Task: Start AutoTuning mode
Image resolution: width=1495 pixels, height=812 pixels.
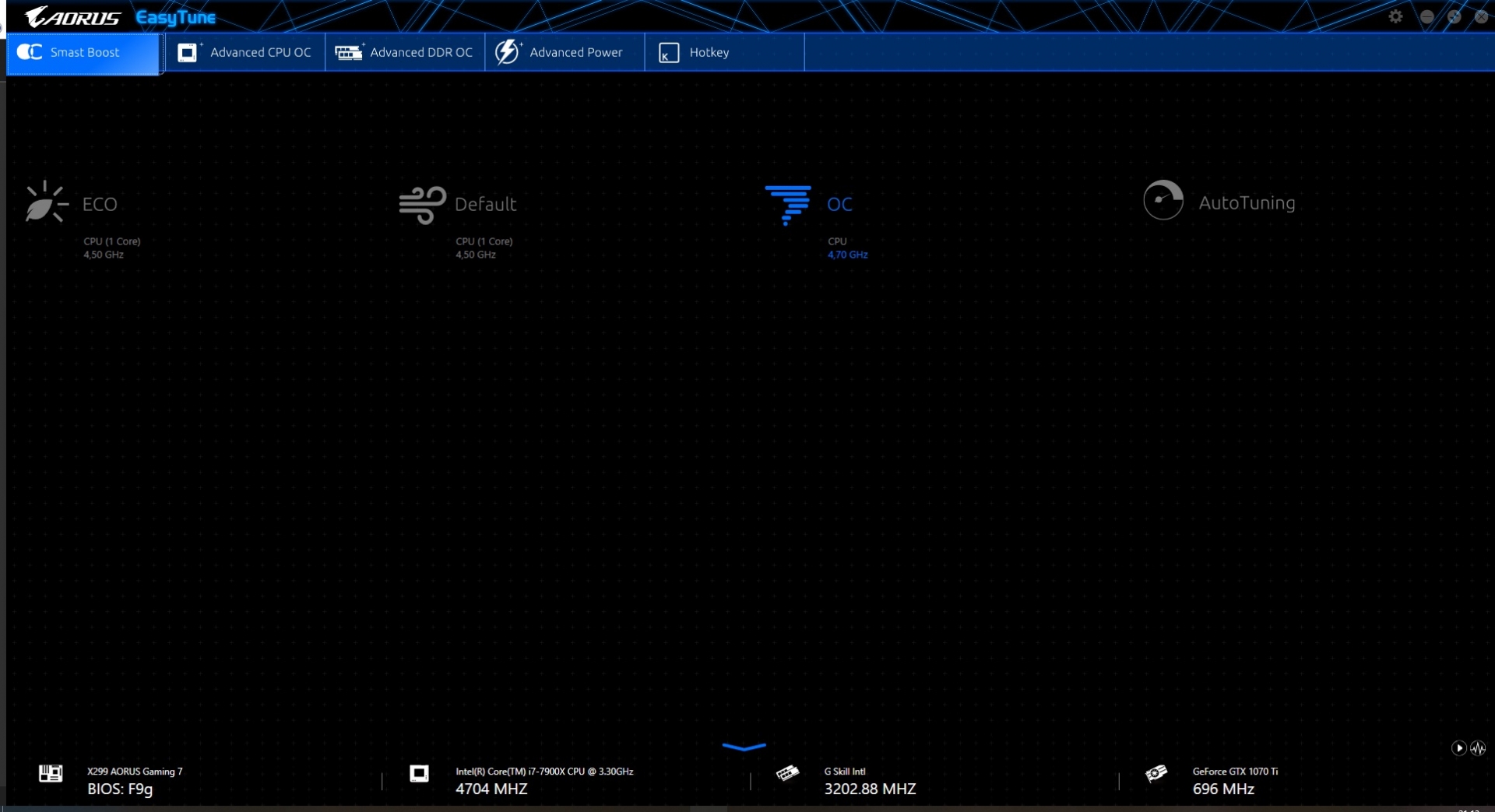Action: pyautogui.click(x=1247, y=203)
